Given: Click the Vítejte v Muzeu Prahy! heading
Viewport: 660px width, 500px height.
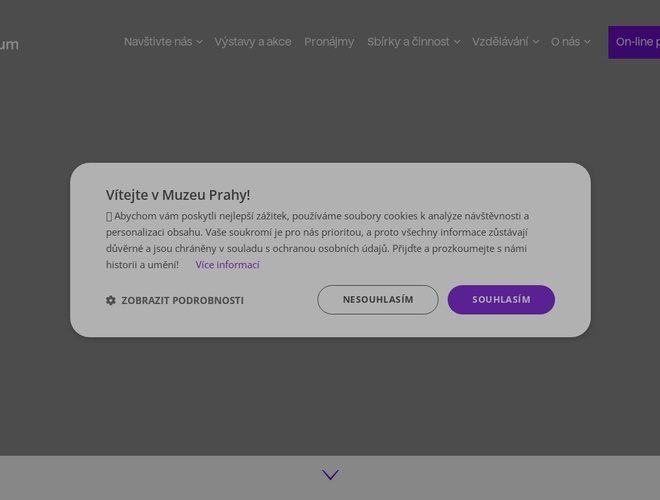Looking at the screenshot, I should click(178, 195).
